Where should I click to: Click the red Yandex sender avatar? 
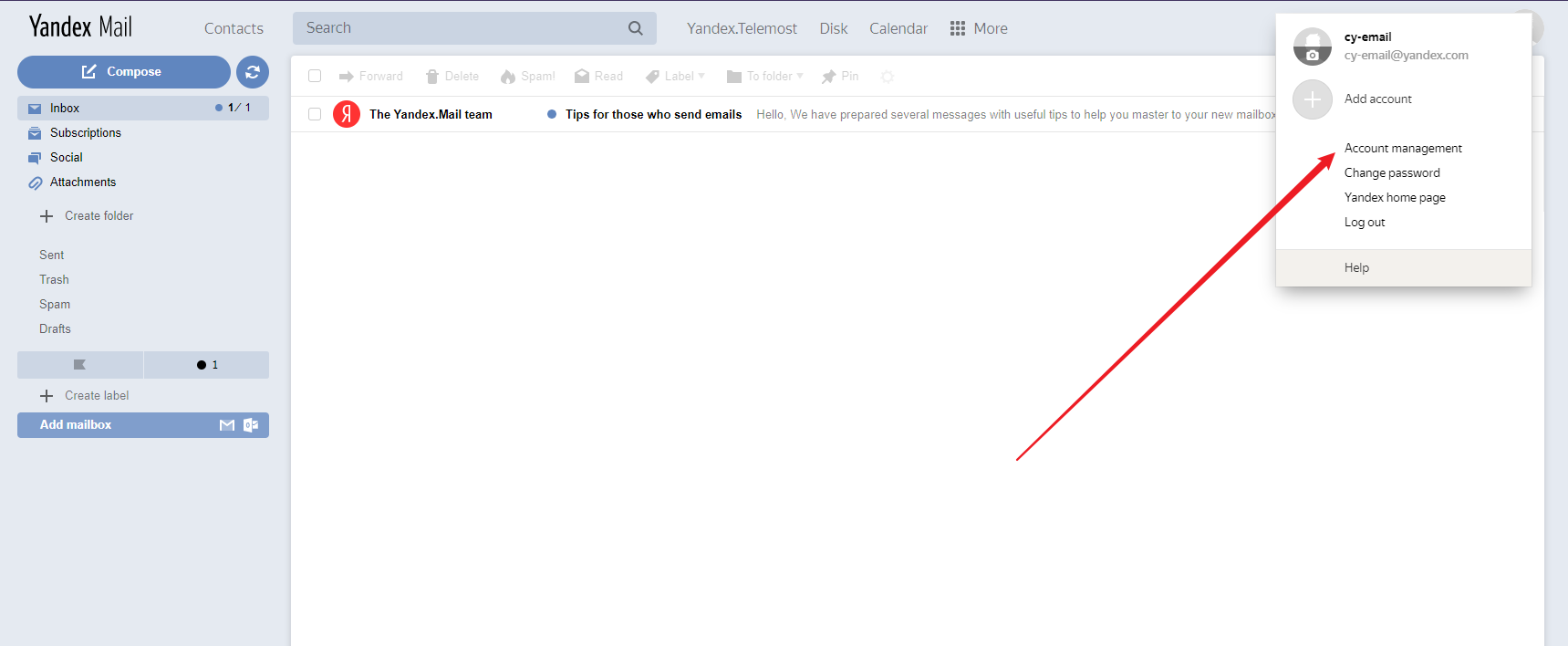click(x=347, y=114)
